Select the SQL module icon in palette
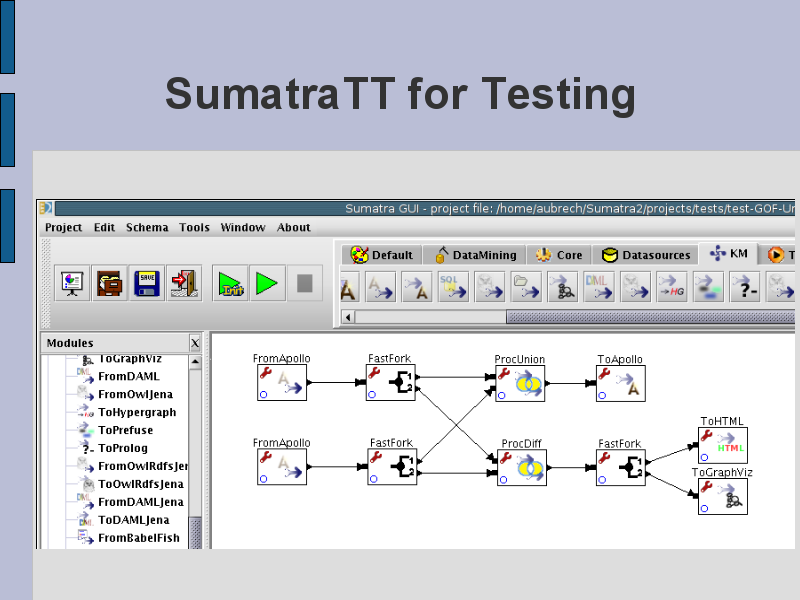 click(x=453, y=287)
